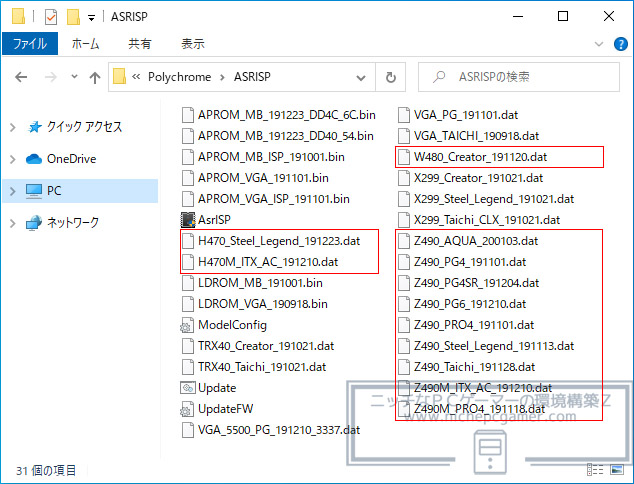
Task: Select the UpdateFW file icon
Action: click(187, 409)
